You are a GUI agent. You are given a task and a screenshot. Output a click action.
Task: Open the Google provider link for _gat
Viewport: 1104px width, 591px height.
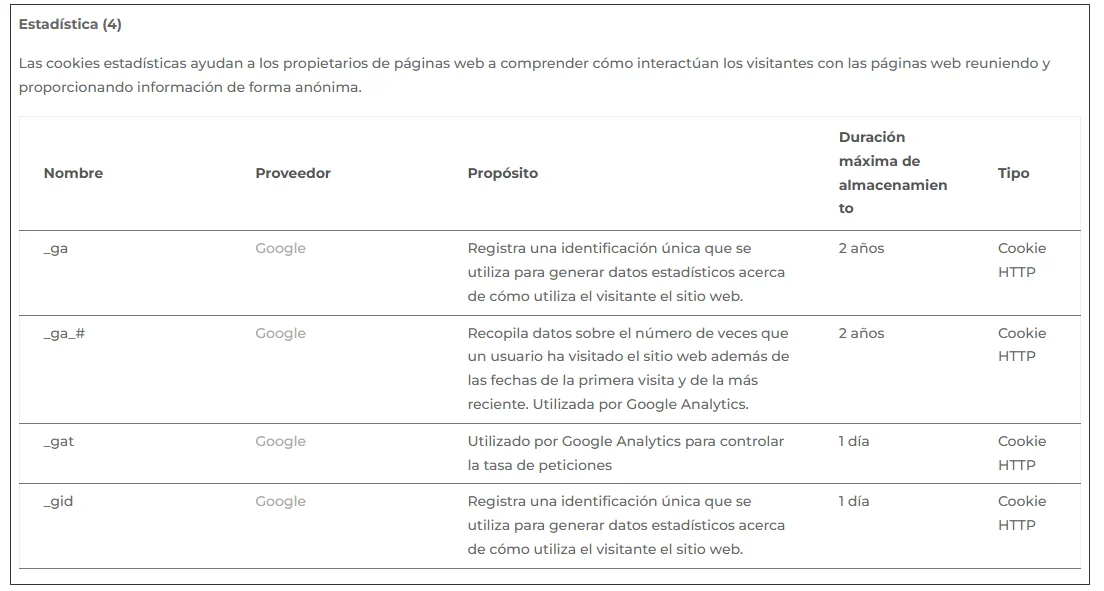[280, 441]
